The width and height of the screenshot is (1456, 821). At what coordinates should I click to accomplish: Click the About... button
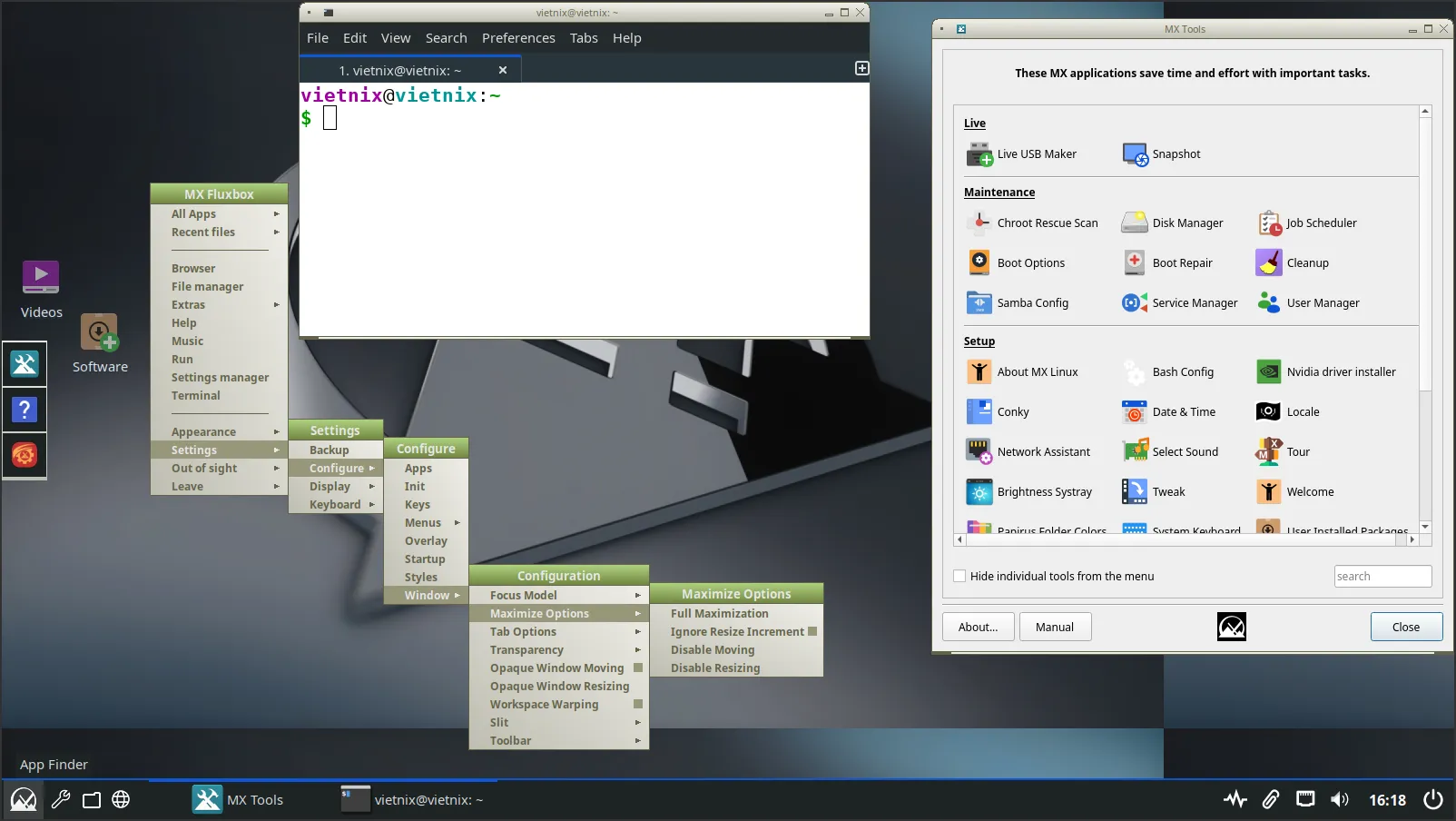(x=978, y=628)
